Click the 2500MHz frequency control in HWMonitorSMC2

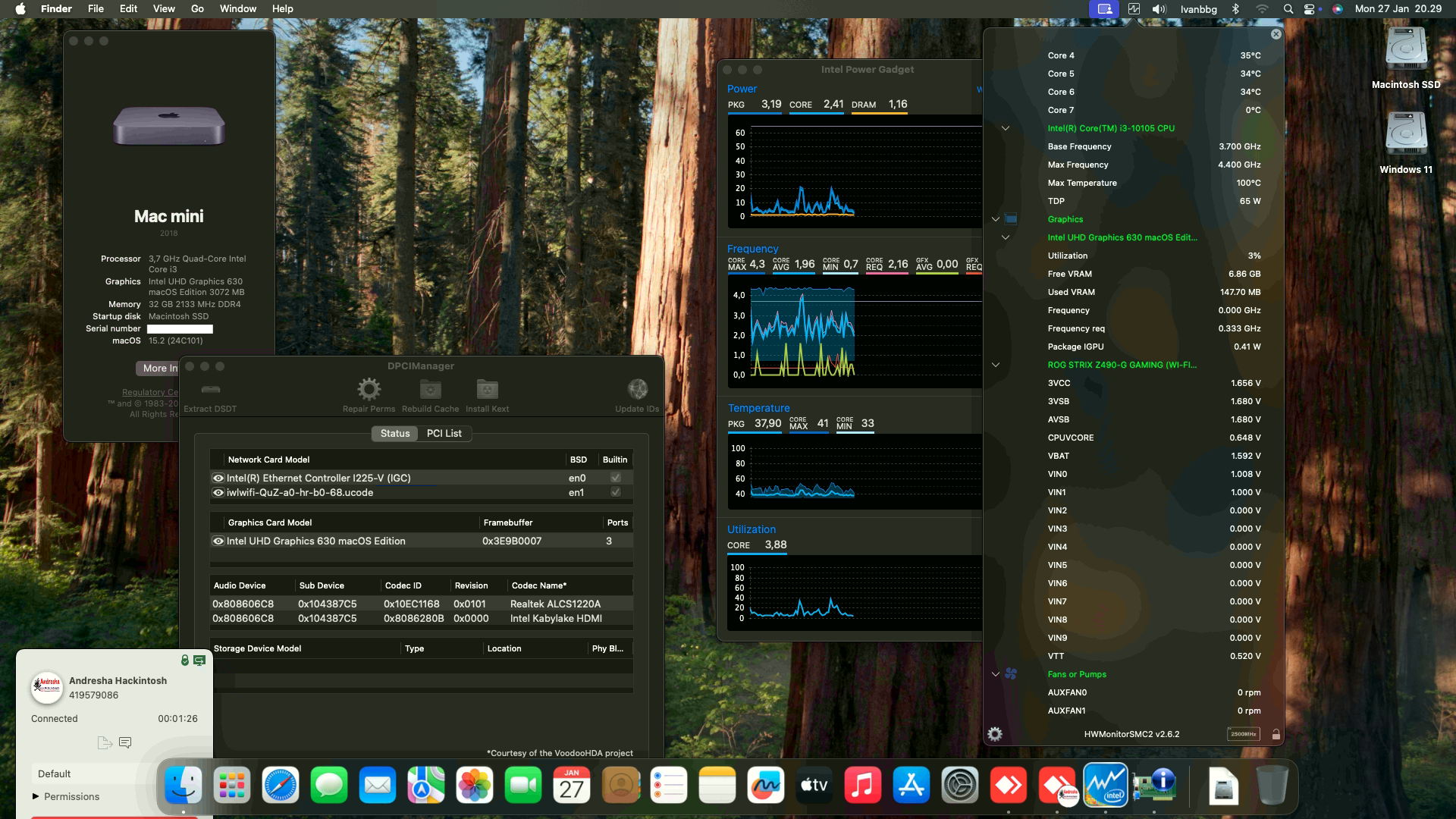pyautogui.click(x=1244, y=733)
